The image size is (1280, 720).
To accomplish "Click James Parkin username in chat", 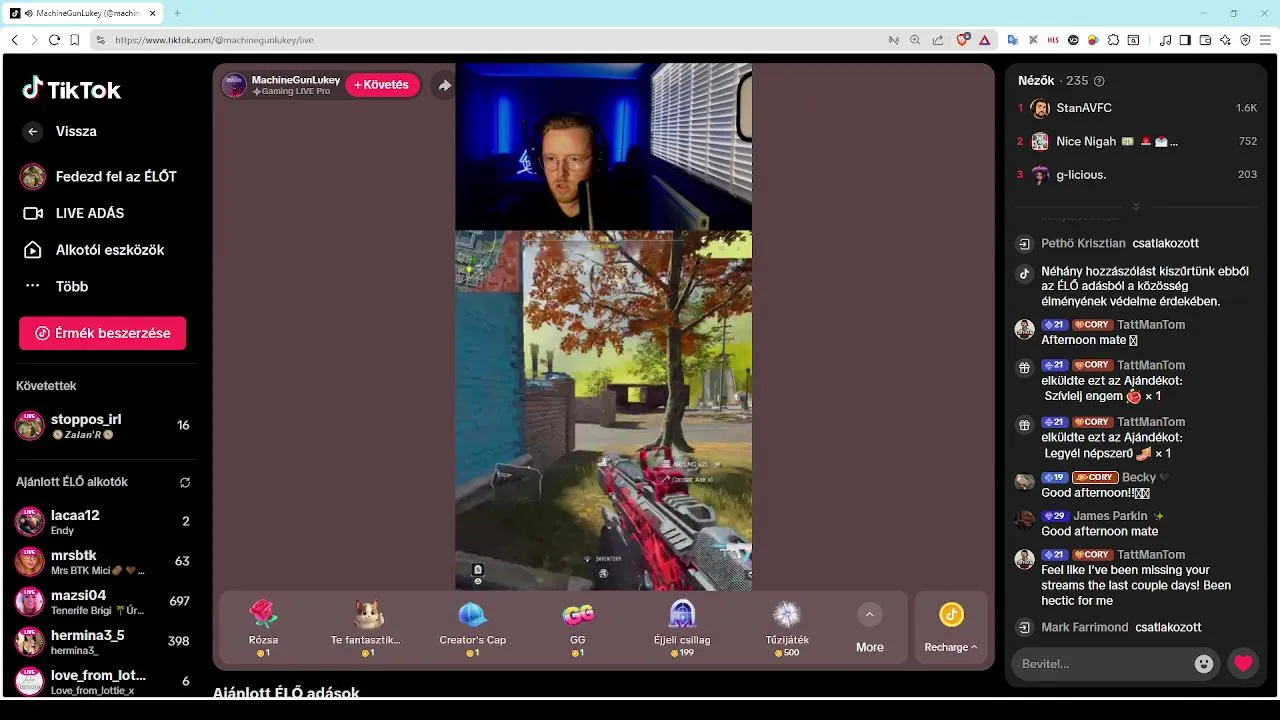I will click(1110, 516).
